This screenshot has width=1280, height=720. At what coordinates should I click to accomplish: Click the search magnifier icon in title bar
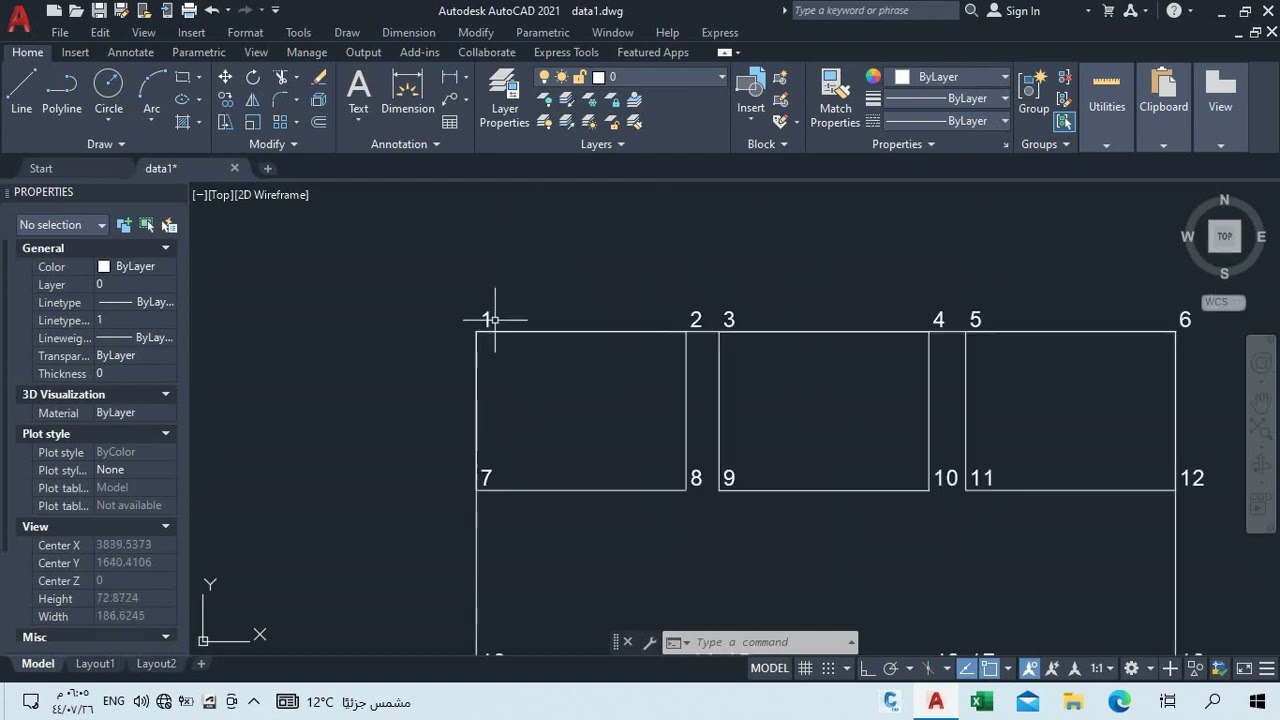[x=971, y=11]
